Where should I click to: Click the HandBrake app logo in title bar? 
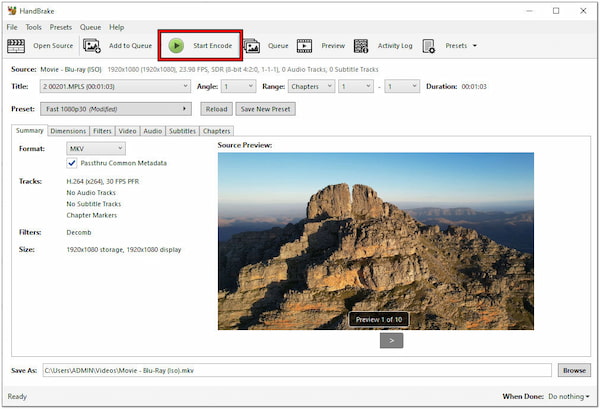click(12, 11)
